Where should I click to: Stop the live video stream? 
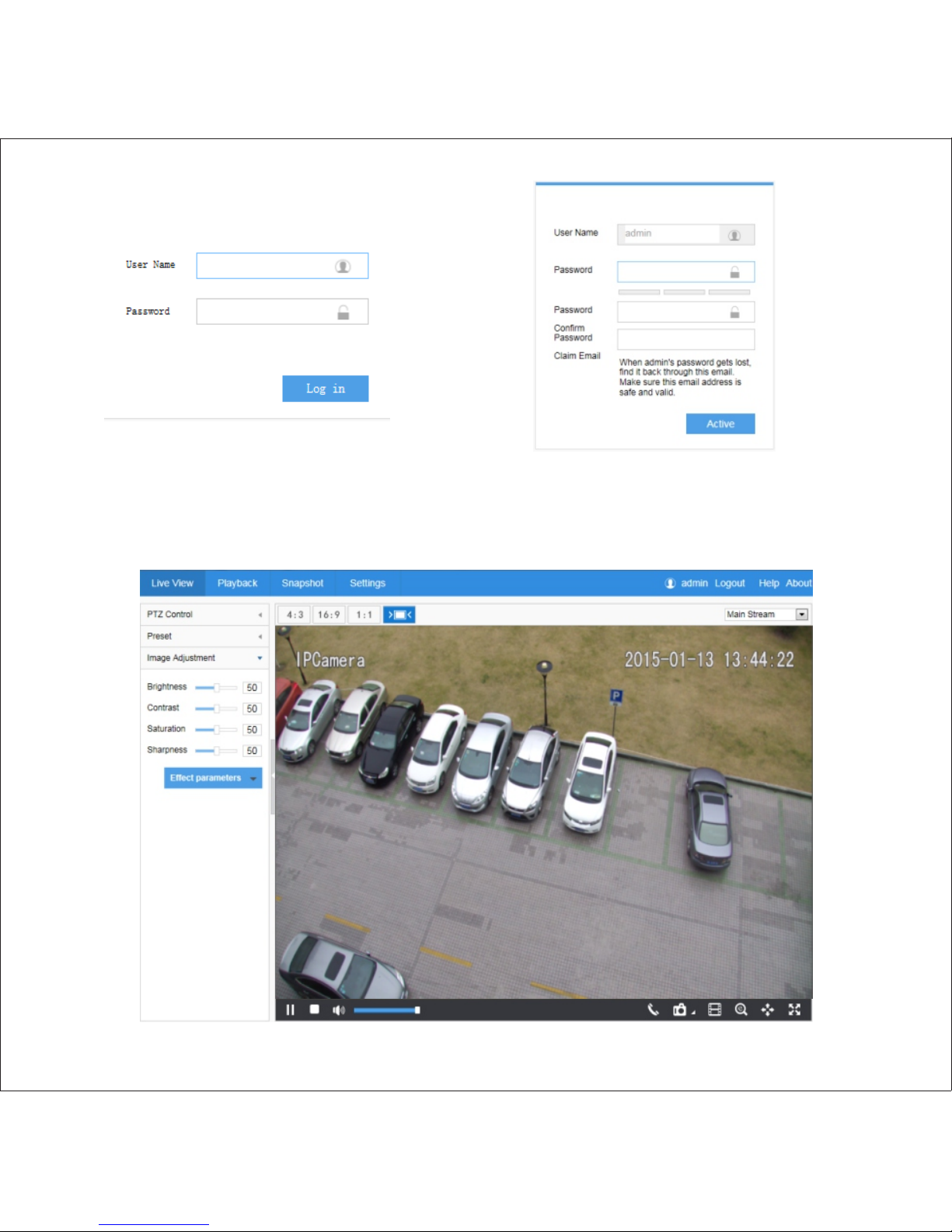[x=315, y=1010]
